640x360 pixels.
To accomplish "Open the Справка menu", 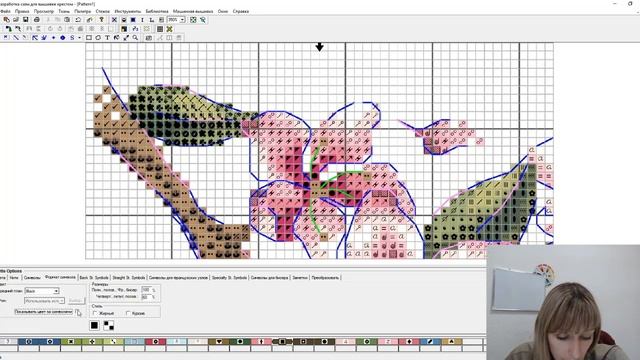I will pyautogui.click(x=241, y=11).
